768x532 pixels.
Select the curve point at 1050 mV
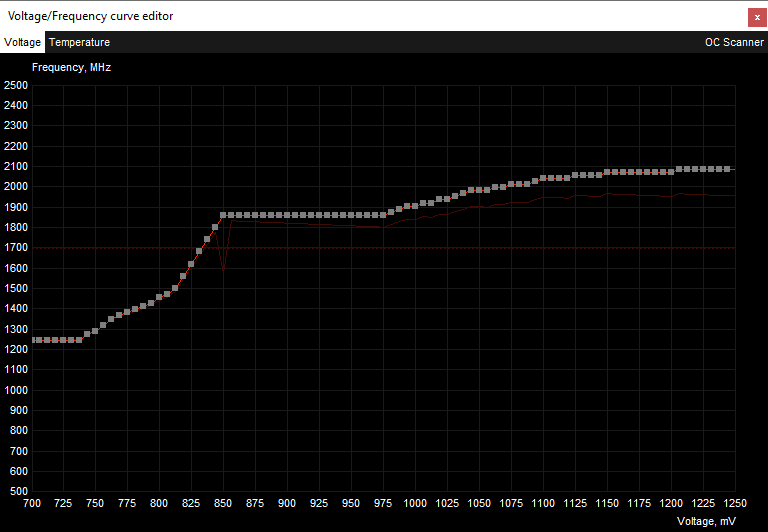pos(479,190)
